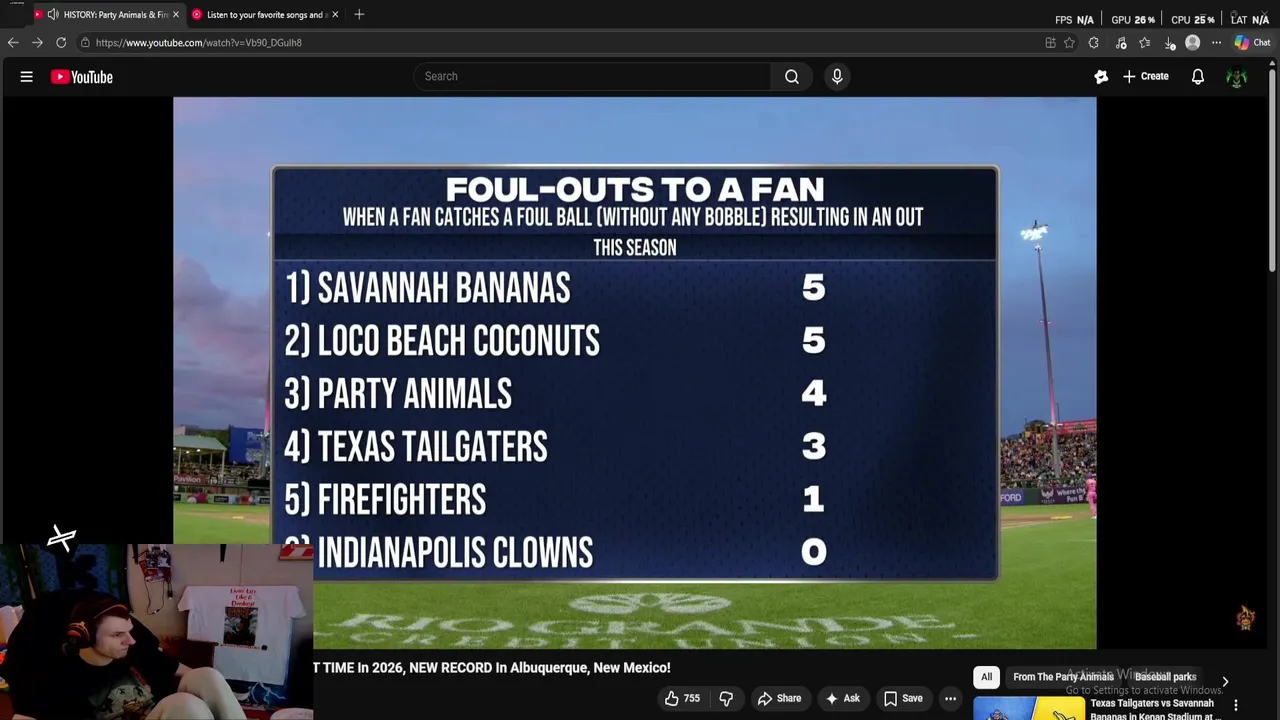Select the 'Baseball parks' filter chip
Image resolution: width=1280 pixels, height=720 pixels.
1165,677
